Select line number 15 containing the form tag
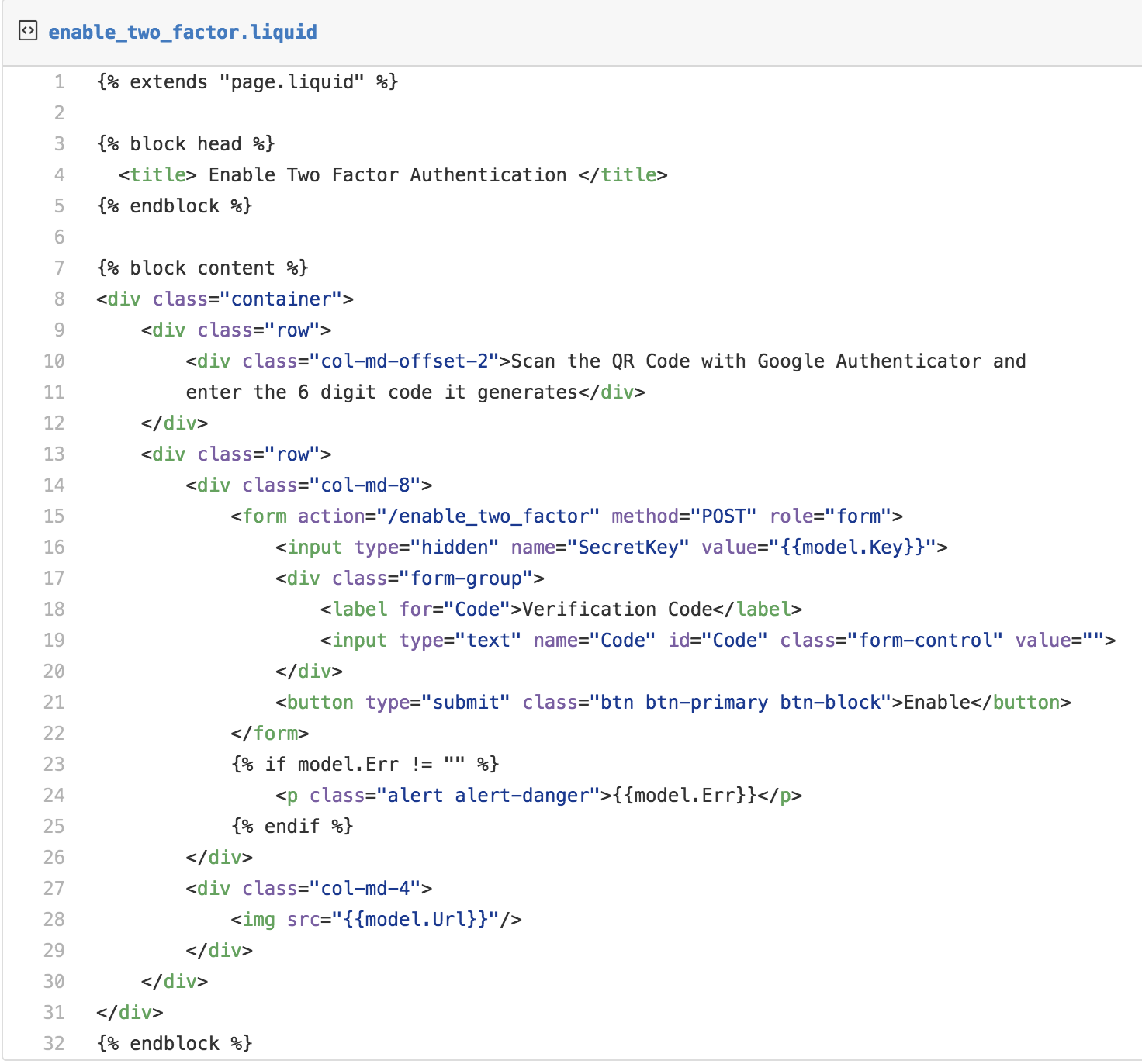Image resolution: width=1142 pixels, height=1064 pixels. pyautogui.click(x=54, y=516)
